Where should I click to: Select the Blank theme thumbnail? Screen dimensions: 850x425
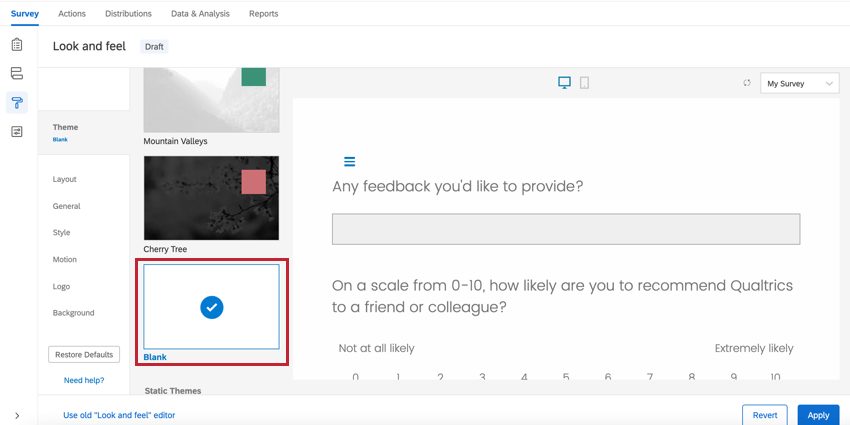click(211, 307)
